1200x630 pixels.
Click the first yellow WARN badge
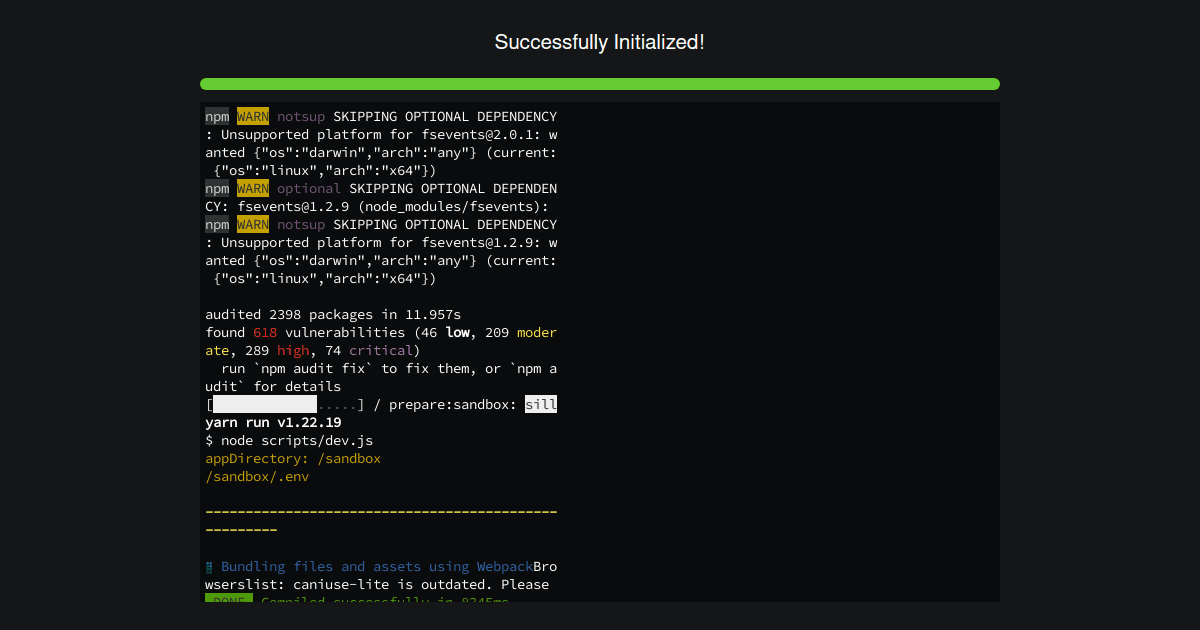click(252, 116)
